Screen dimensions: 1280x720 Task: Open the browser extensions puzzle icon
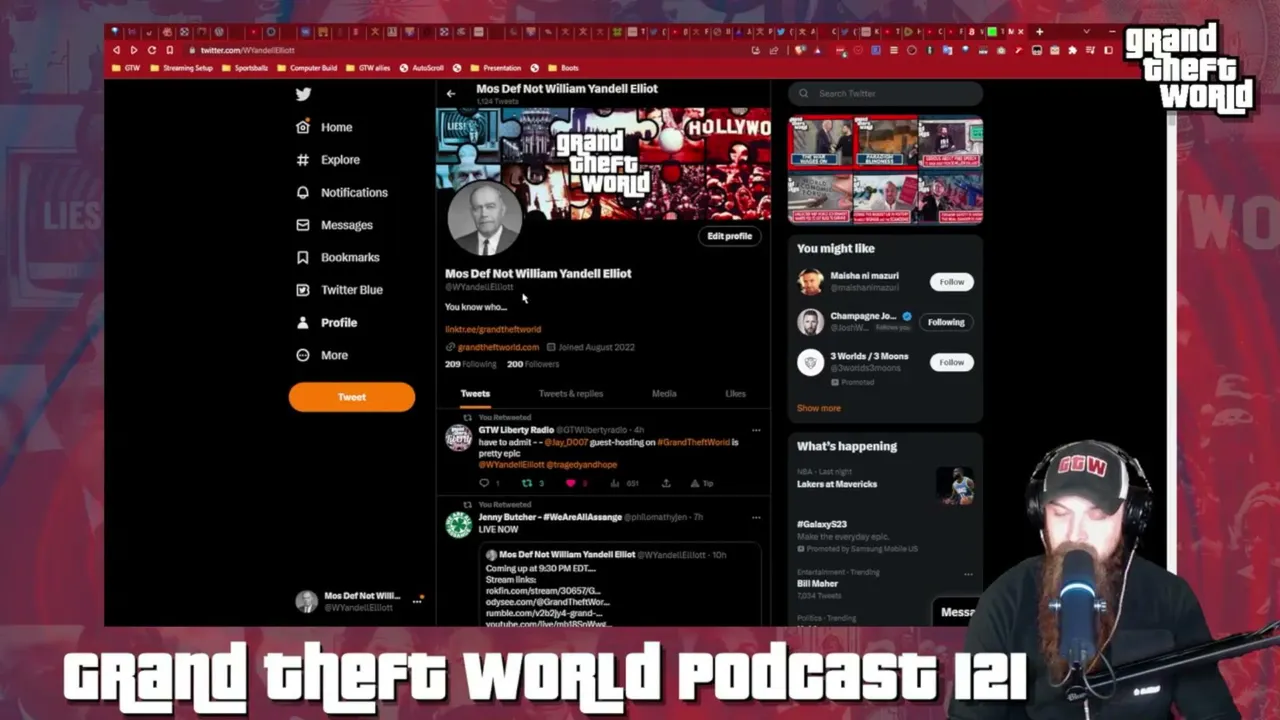click(x=1072, y=50)
